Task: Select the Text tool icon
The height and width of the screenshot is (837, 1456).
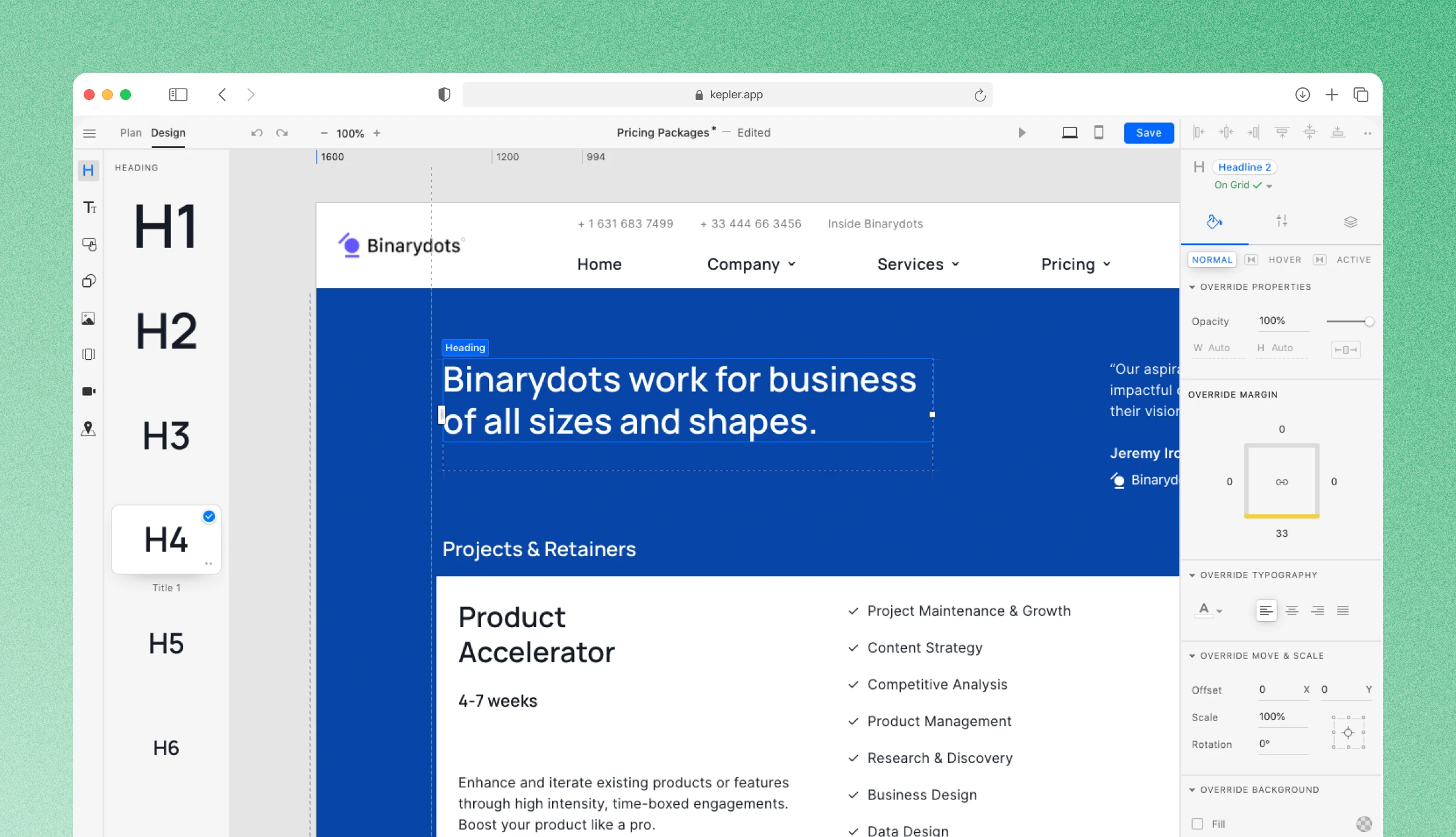Action: (x=89, y=207)
